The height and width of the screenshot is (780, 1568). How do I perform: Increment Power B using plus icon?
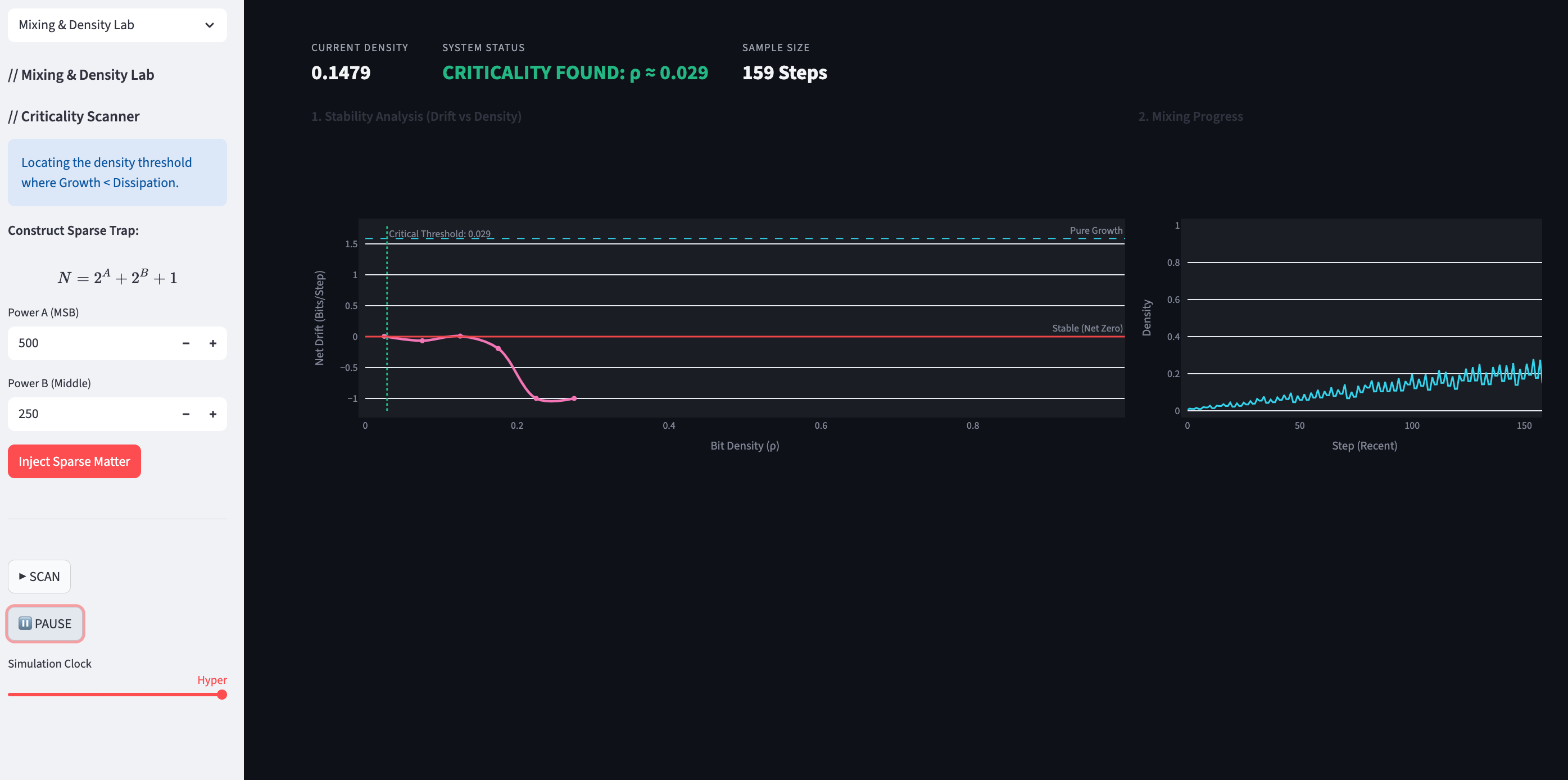212,414
